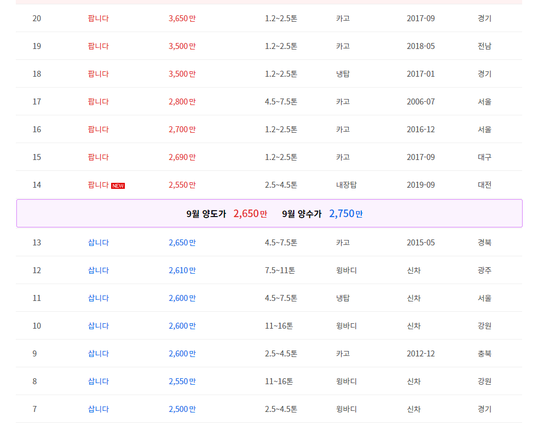Click the NEW badge in row 14
The width and height of the screenshot is (533, 425).
pyautogui.click(x=118, y=186)
